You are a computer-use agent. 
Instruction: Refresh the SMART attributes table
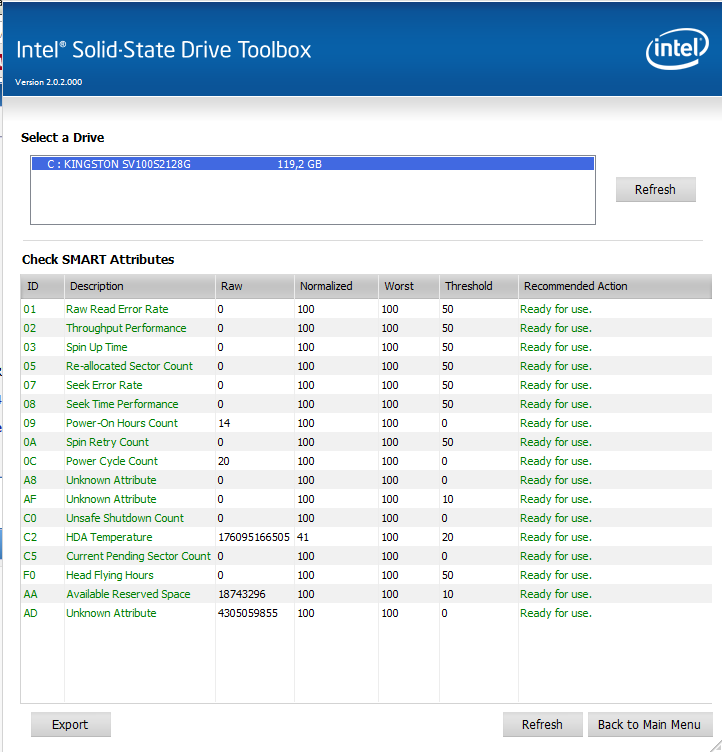(543, 724)
